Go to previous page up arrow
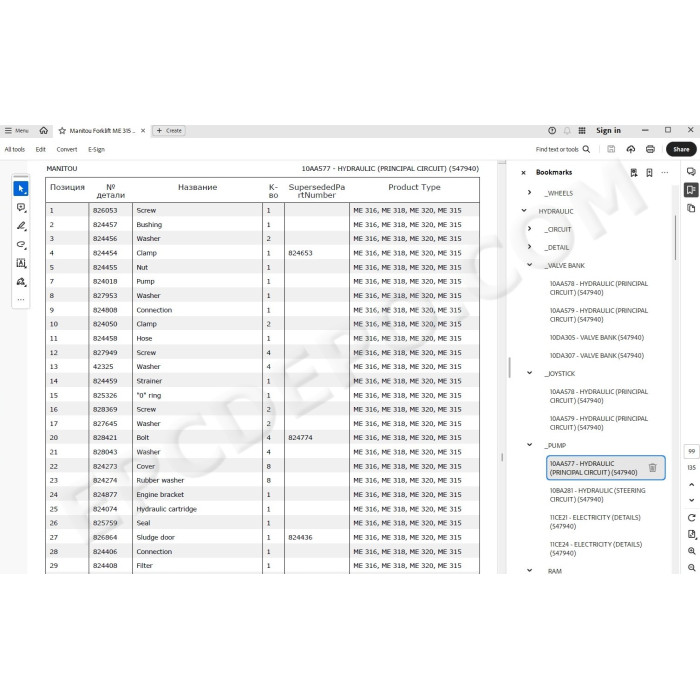This screenshot has height=700, width=700. (692, 485)
